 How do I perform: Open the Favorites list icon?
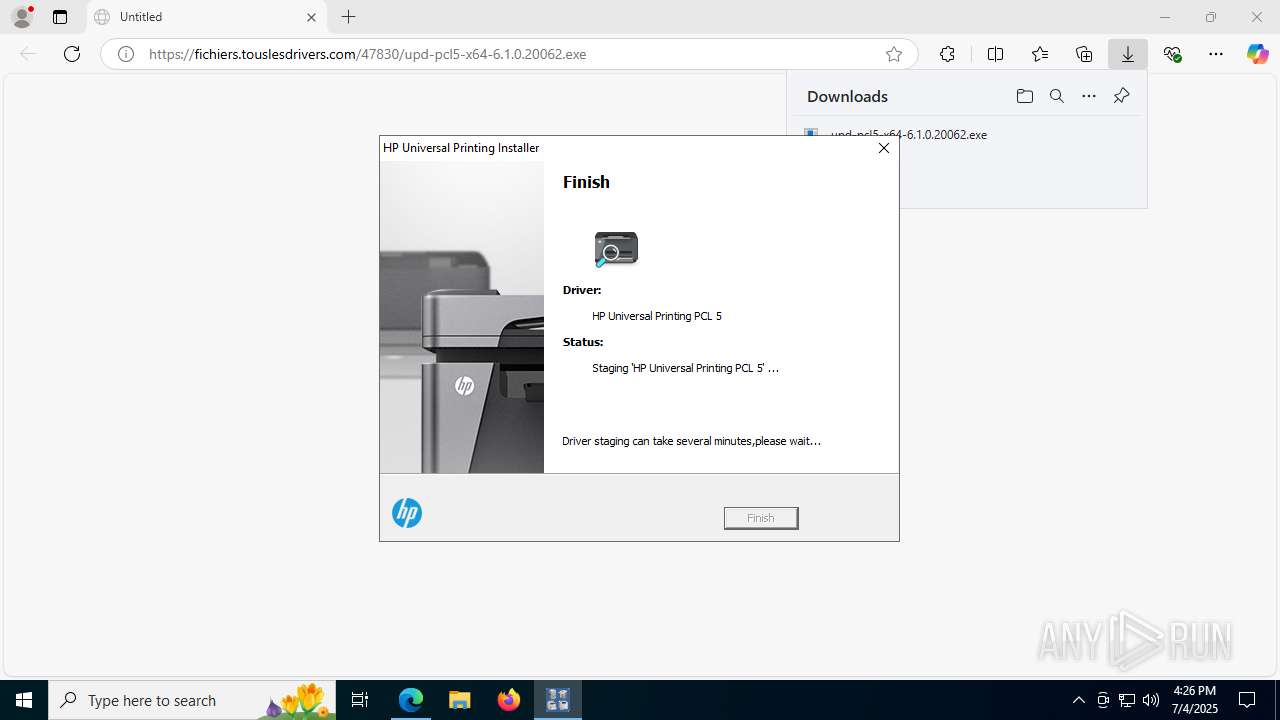(x=1040, y=54)
